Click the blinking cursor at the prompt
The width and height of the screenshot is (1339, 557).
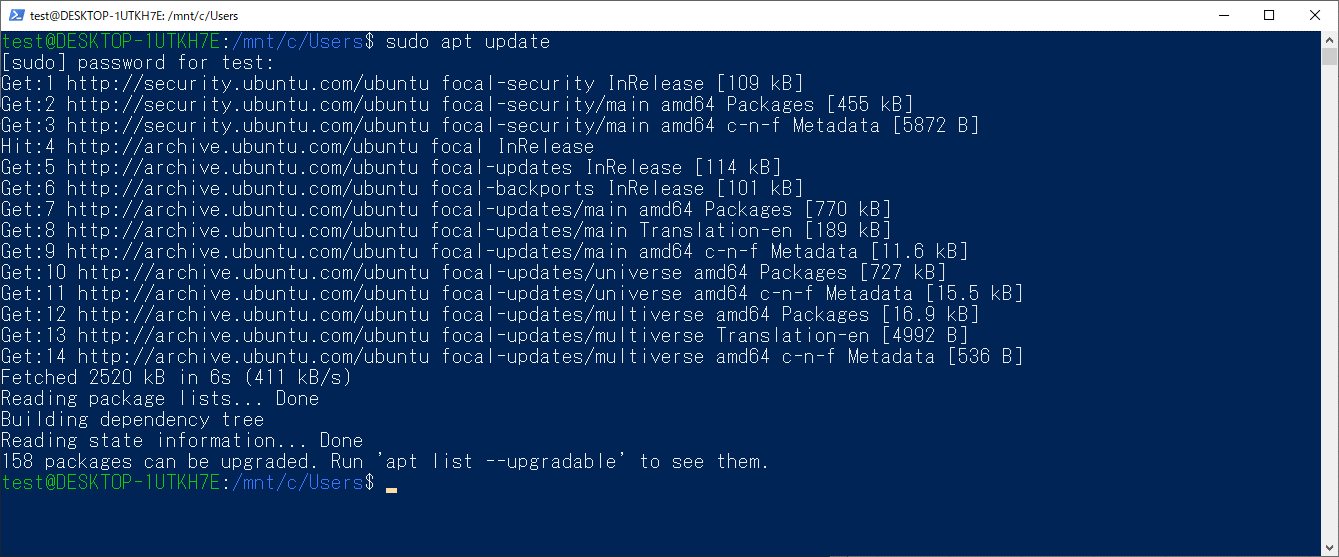[x=391, y=489]
